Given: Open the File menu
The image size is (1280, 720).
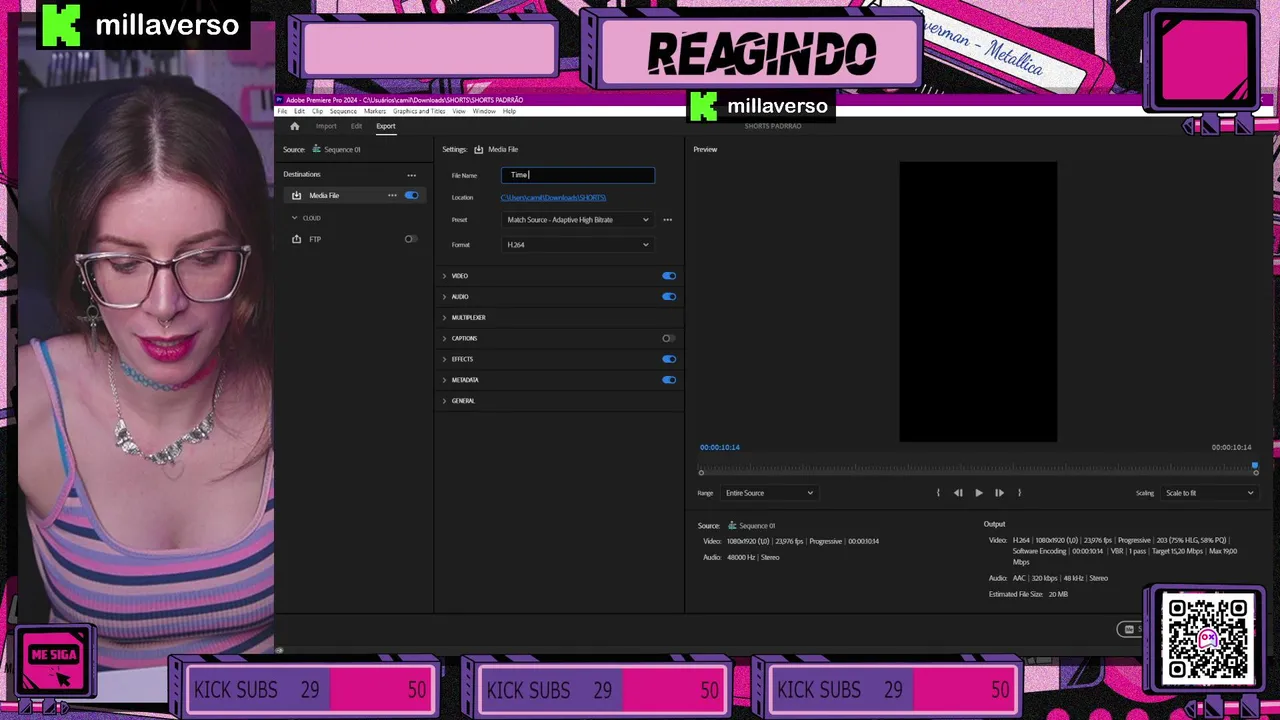Looking at the screenshot, I should coord(282,111).
